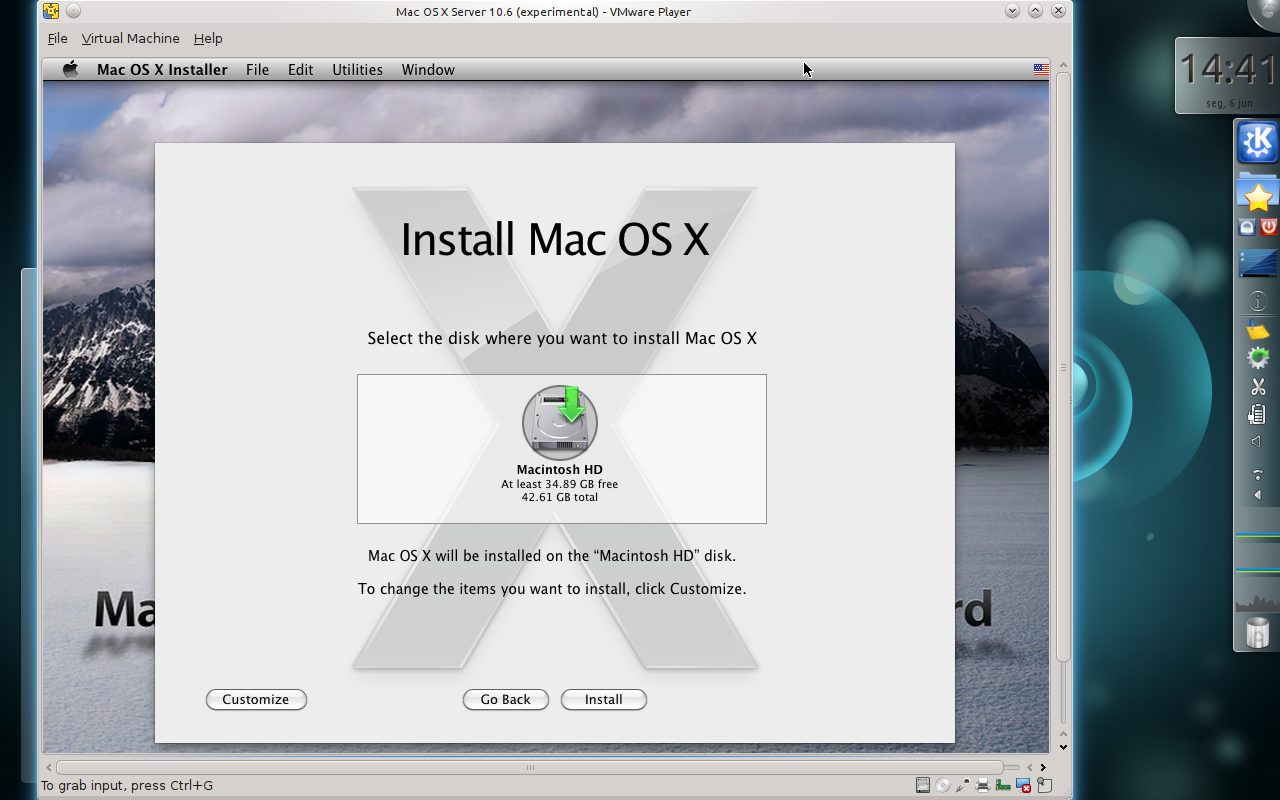
Task: Click the VMware Player title bar icon
Action: click(51, 11)
